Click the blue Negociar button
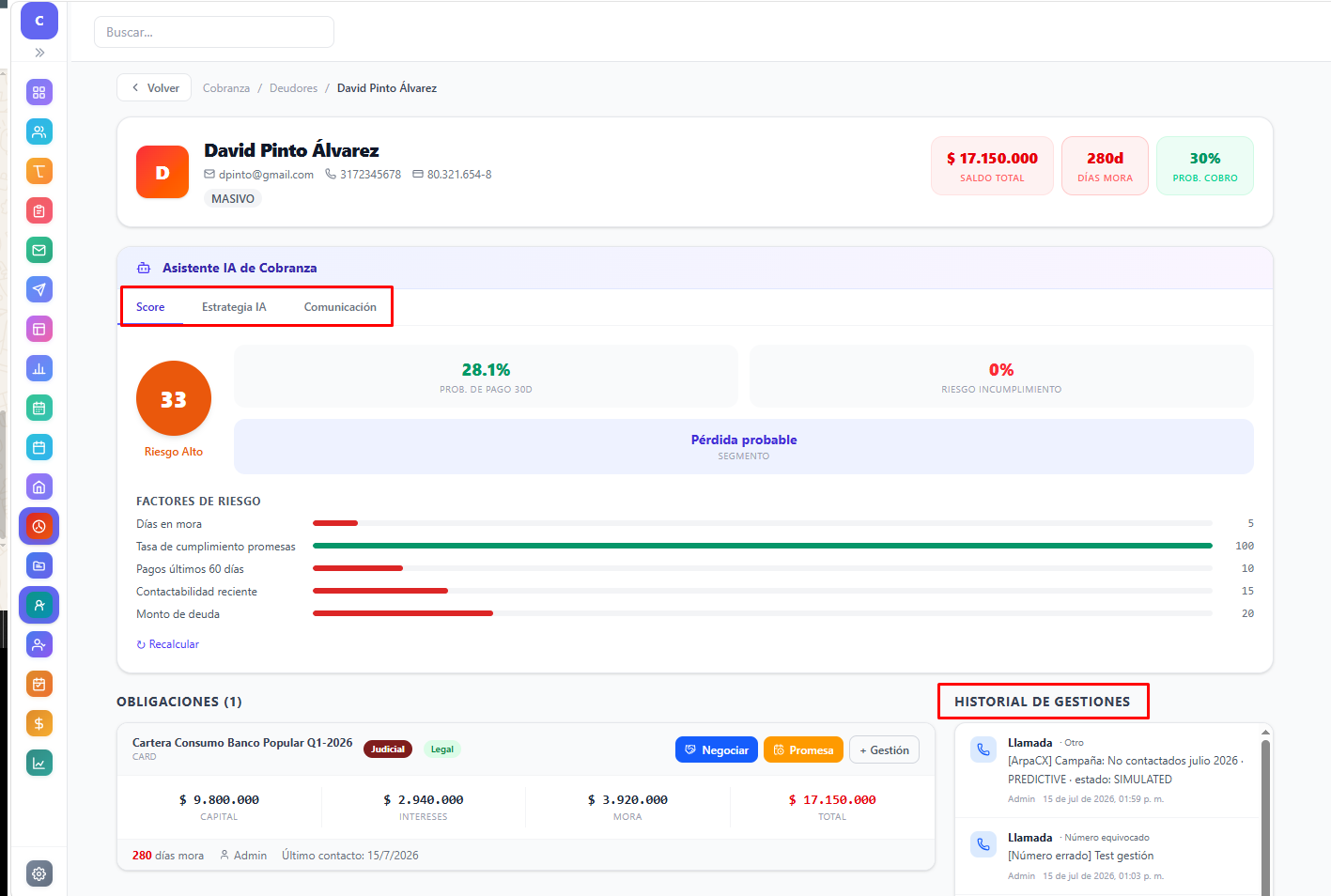 tap(717, 749)
